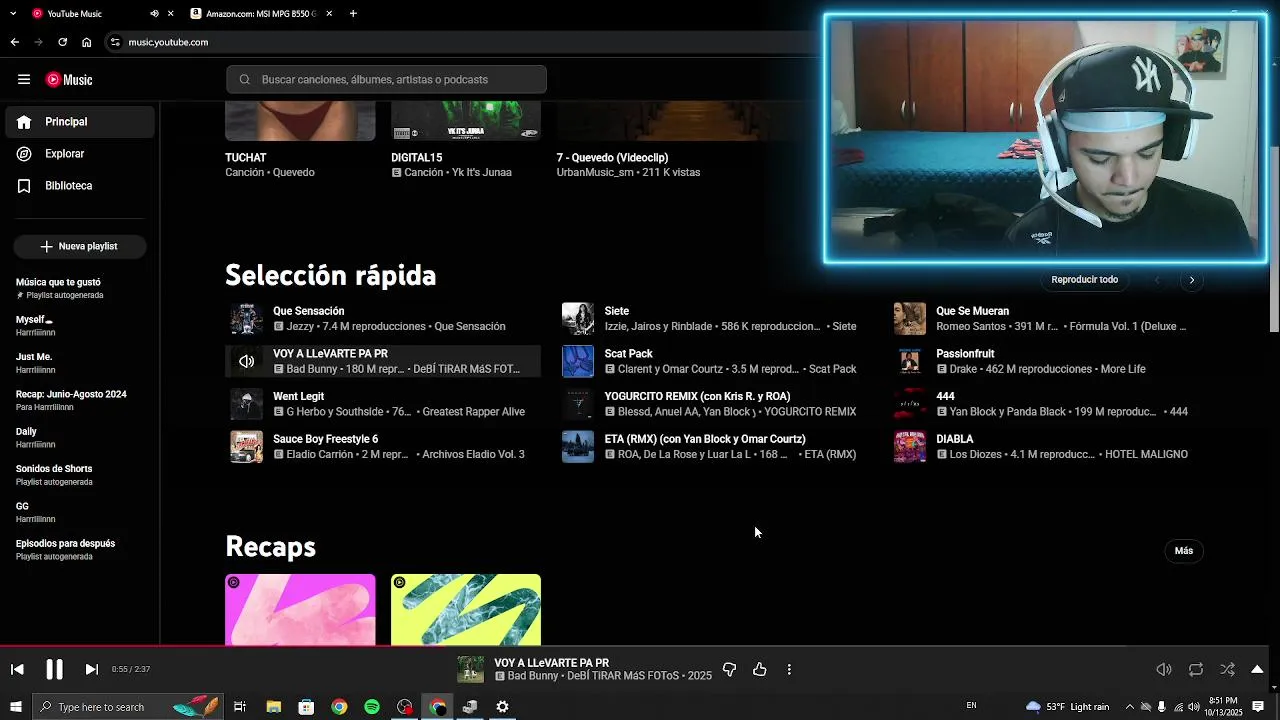Skip to next track
The width and height of the screenshot is (1280, 720).
[x=91, y=669]
